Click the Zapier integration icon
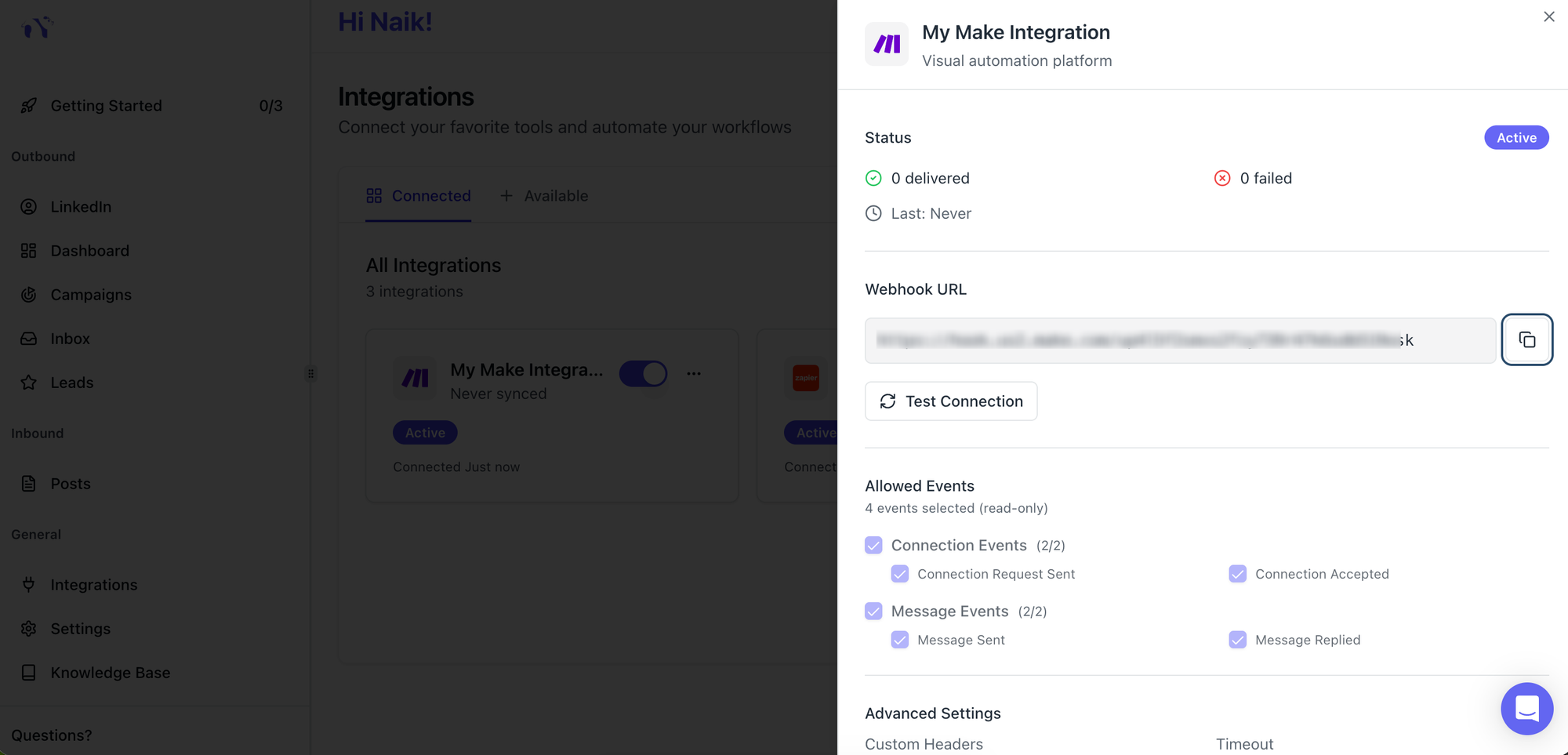The image size is (1568, 755). [806, 378]
